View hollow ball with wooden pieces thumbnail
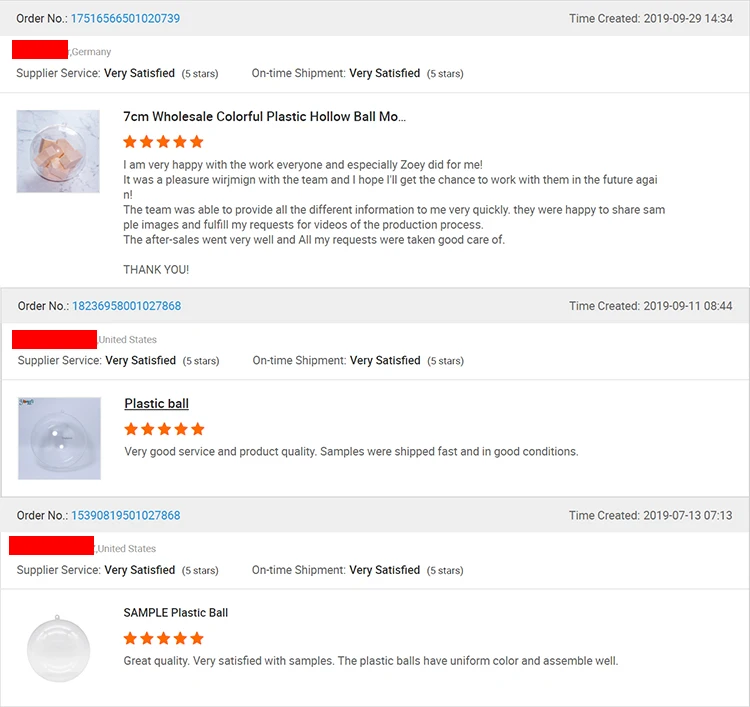Image resolution: width=750 pixels, height=707 pixels. coord(58,151)
